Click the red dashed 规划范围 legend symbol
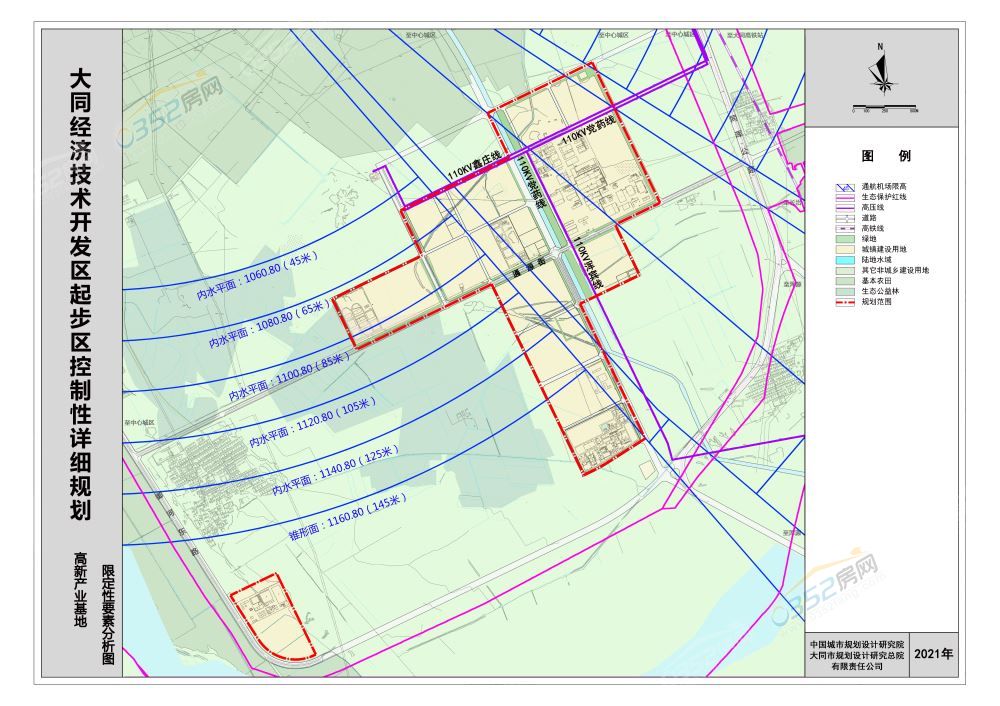Screen dimensions: 1000x706 846,300
